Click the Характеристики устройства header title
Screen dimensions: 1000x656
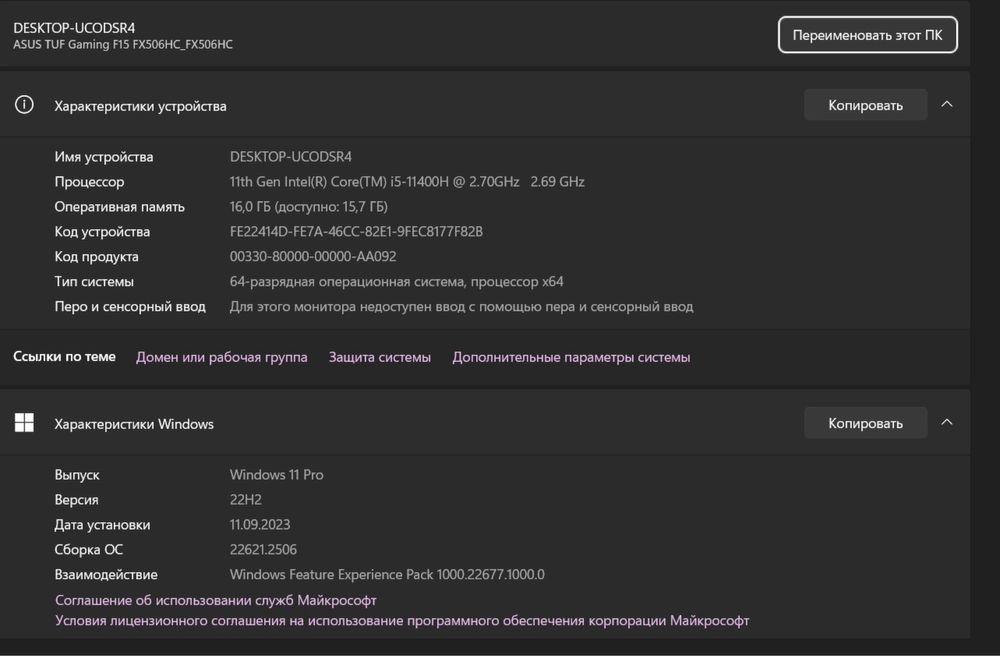coord(140,106)
